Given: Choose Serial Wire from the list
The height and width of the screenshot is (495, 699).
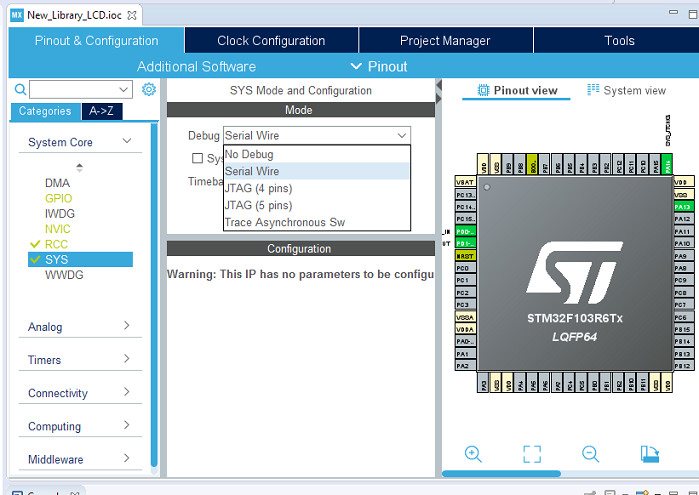Looking at the screenshot, I should pyautogui.click(x=317, y=171).
